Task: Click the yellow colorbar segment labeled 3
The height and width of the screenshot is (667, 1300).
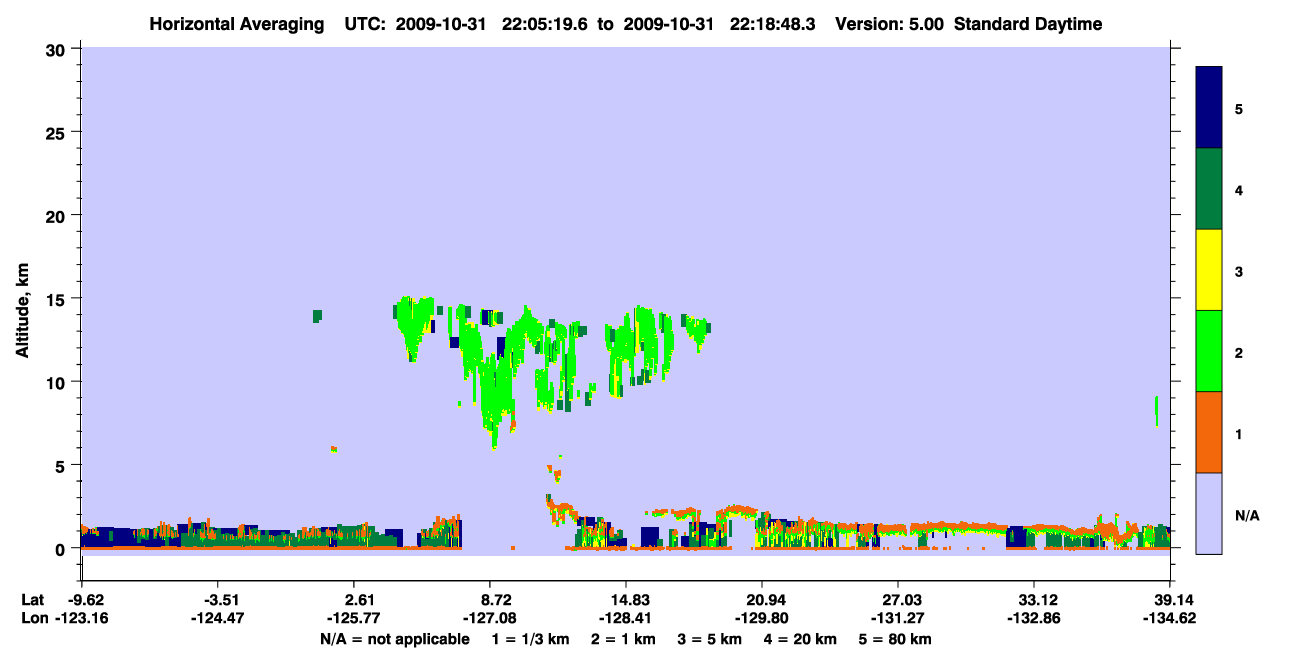Action: [x=1209, y=270]
